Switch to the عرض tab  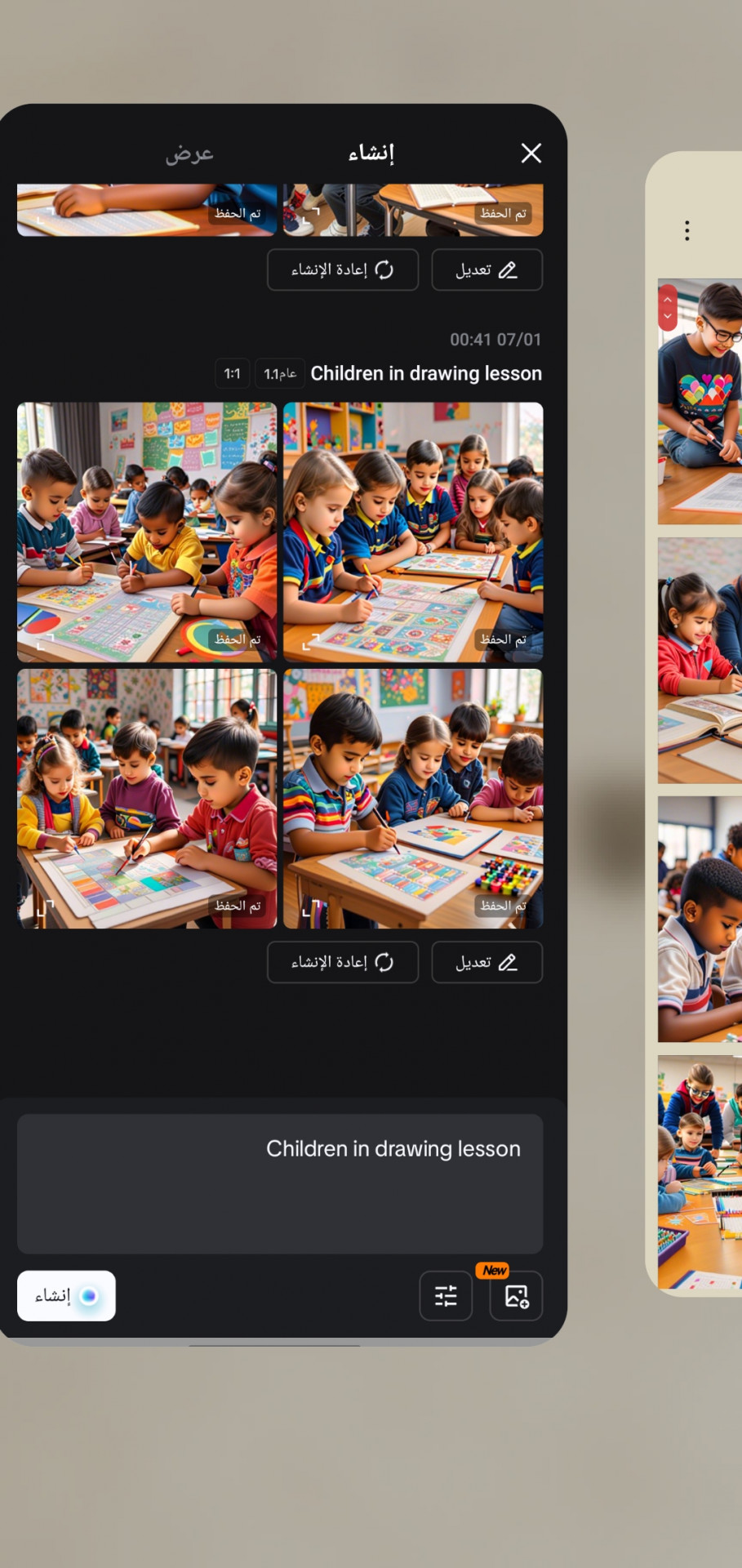click(x=189, y=154)
